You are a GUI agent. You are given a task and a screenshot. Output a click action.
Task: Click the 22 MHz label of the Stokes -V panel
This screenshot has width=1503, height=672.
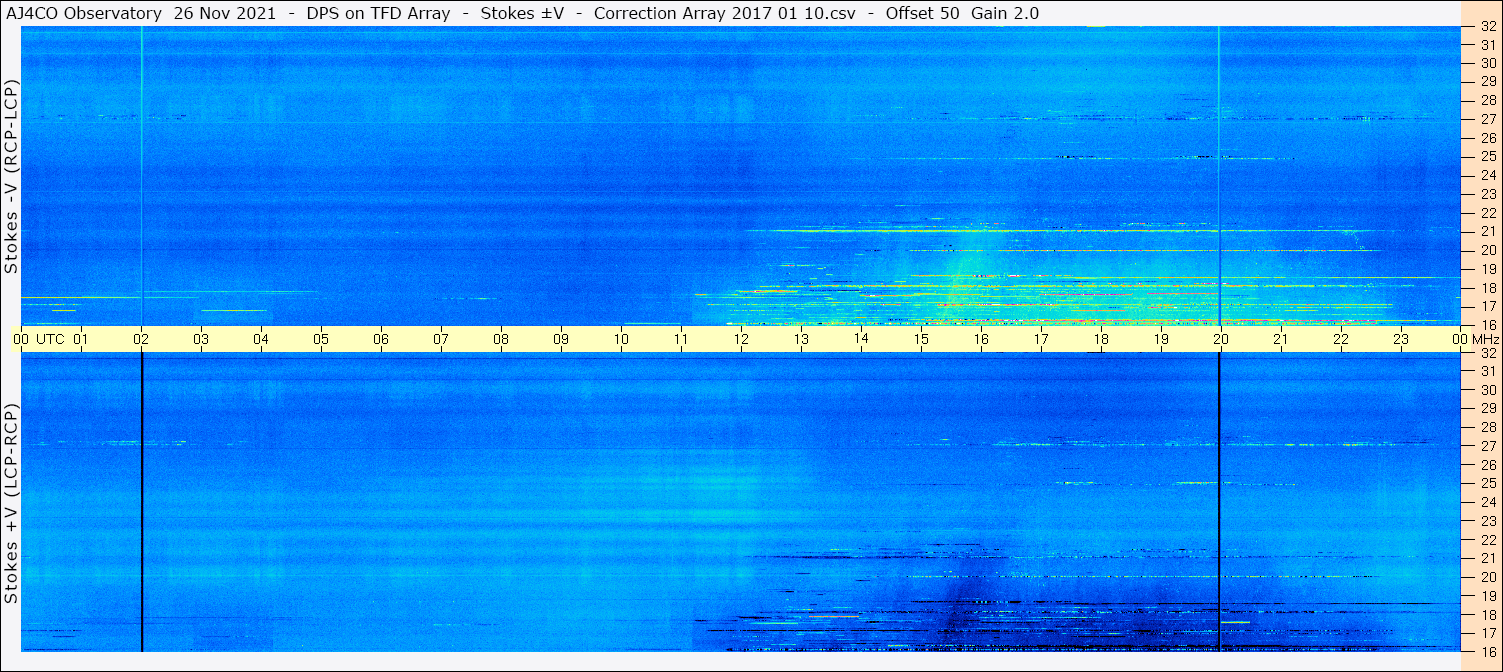[x=1487, y=212]
